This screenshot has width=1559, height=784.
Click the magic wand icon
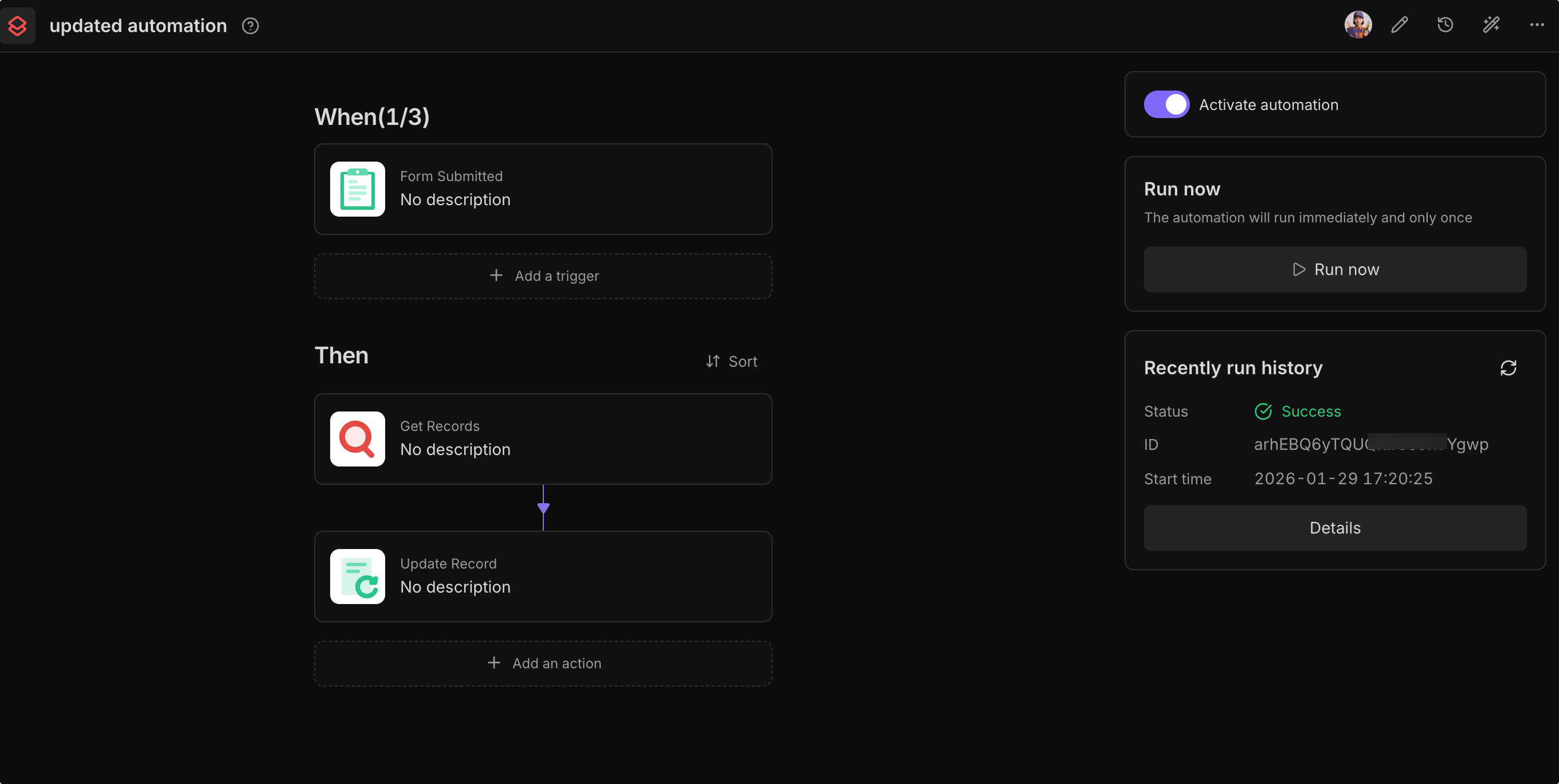click(x=1491, y=25)
